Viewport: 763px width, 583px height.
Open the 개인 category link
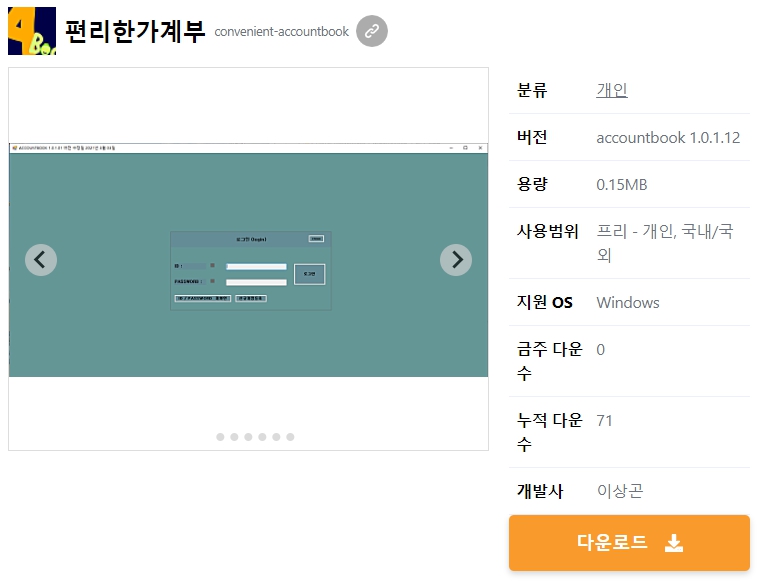(612, 91)
